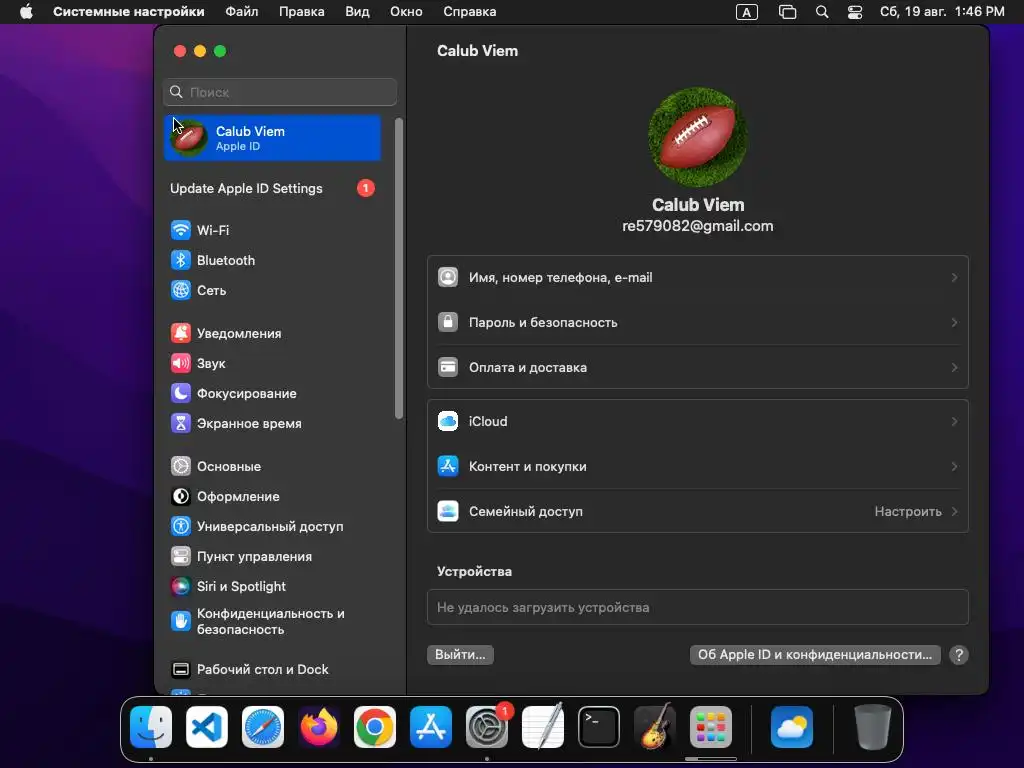Open the Вид menu
This screenshot has height=768, width=1024.
coord(357,12)
